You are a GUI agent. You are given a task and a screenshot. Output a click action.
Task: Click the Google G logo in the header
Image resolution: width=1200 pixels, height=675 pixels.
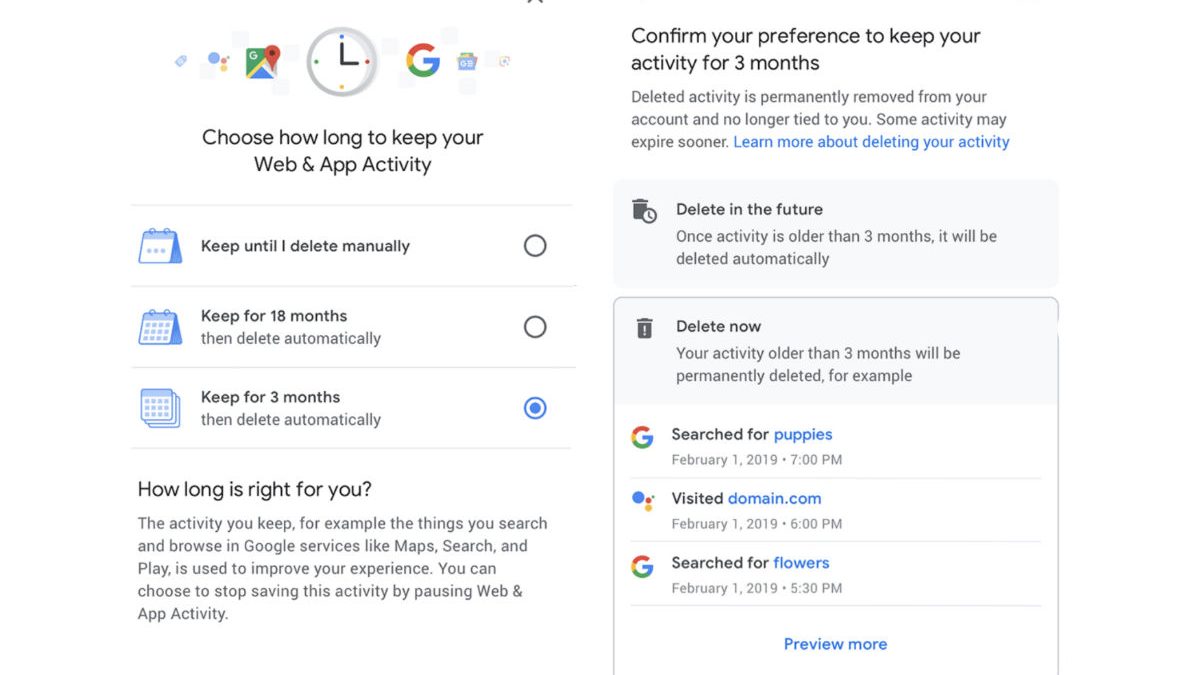(423, 61)
